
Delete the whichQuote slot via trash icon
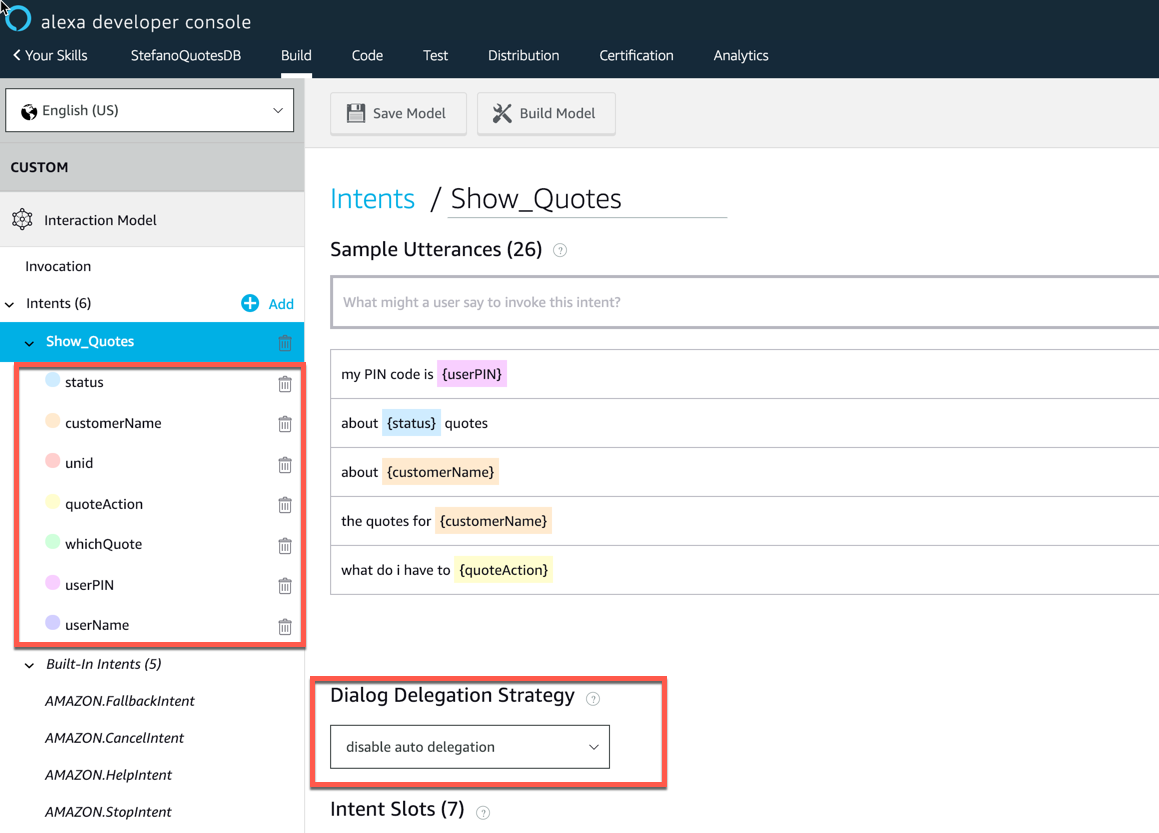(285, 545)
